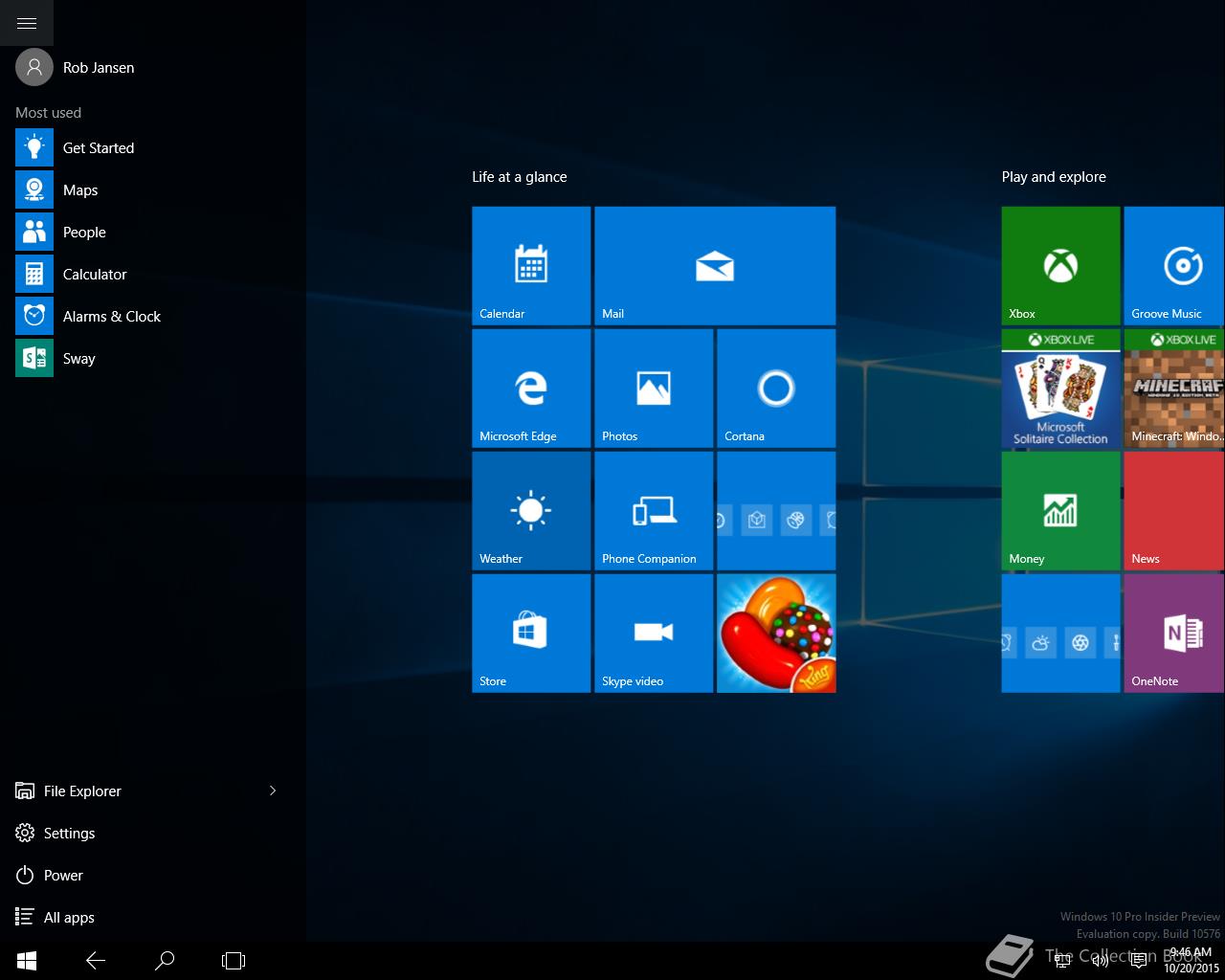Open the Xbox tile
This screenshot has width=1225, height=980.
coord(1060,266)
